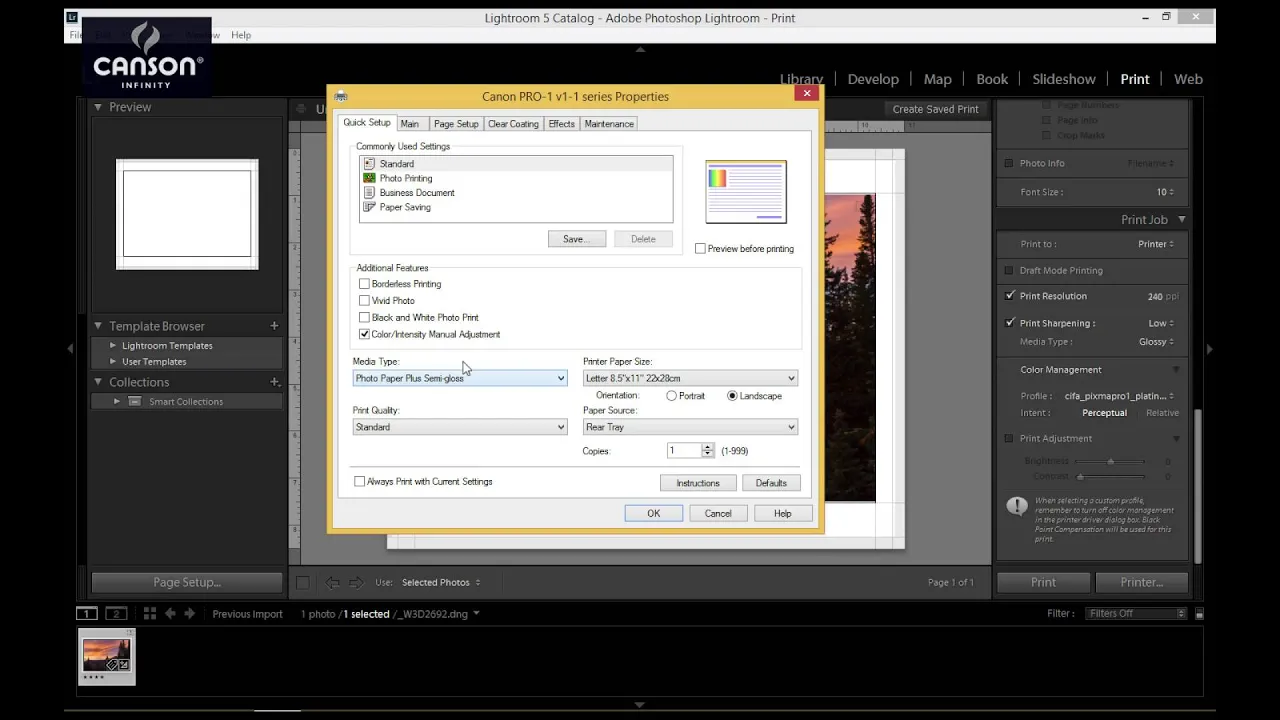Add new collection with Collections plus icon
Image resolution: width=1280 pixels, height=720 pixels.
pos(274,381)
